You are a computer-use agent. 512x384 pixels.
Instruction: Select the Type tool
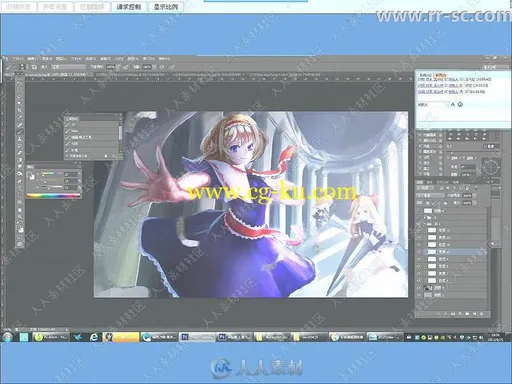pyautogui.click(x=20, y=188)
